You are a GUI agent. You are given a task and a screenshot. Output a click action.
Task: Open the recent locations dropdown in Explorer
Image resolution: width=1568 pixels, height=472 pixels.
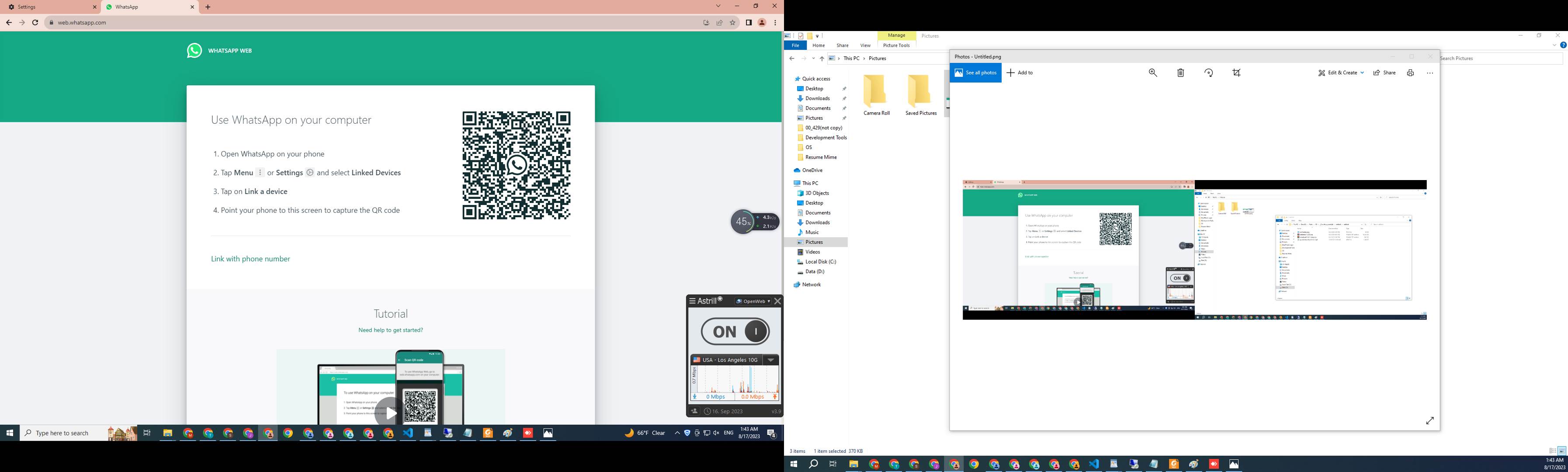813,59
